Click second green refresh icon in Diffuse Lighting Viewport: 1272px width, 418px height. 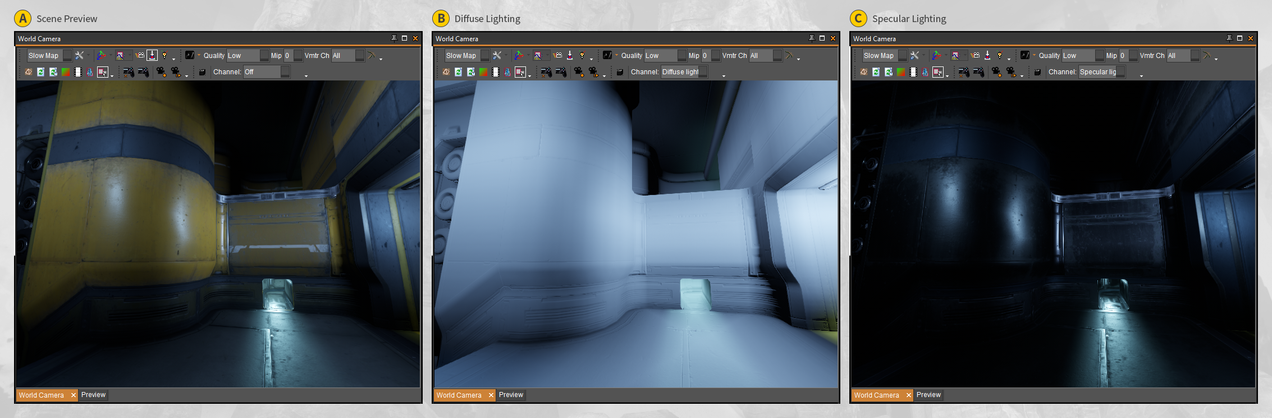[471, 72]
